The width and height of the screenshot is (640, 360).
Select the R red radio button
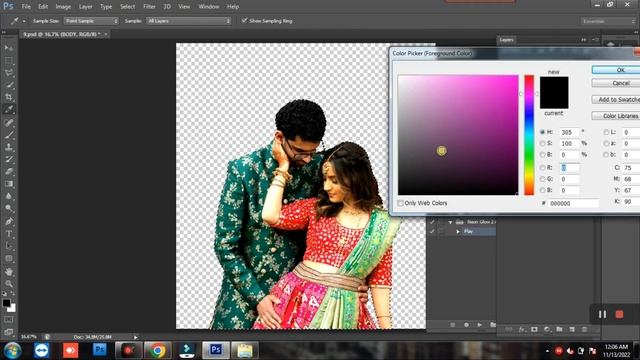(542, 168)
